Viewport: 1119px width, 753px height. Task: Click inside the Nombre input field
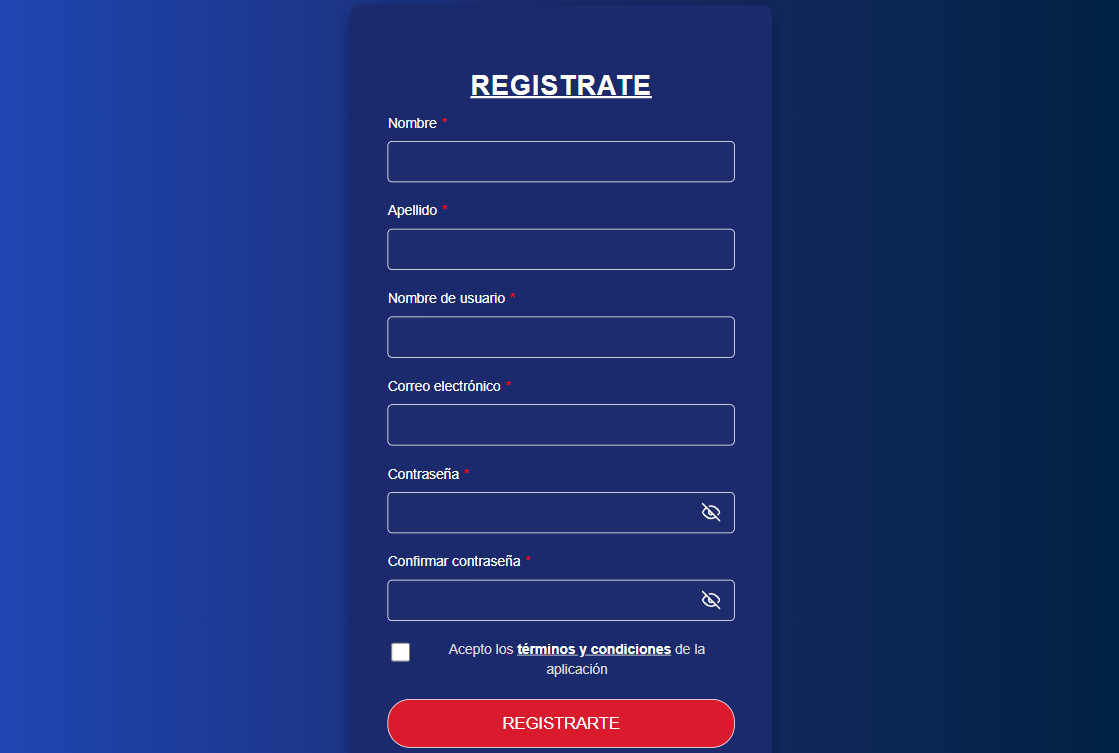click(560, 161)
